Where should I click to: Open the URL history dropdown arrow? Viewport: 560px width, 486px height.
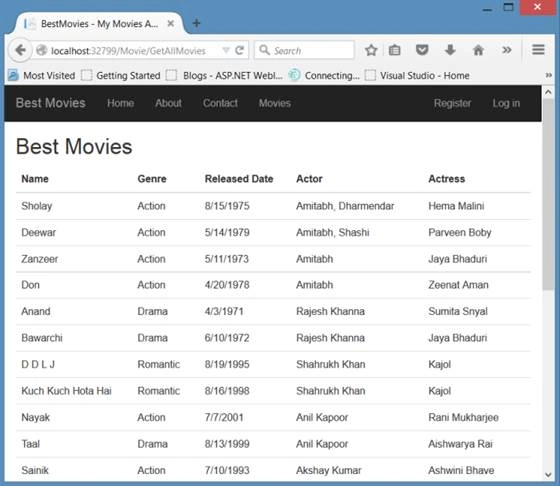pos(226,50)
